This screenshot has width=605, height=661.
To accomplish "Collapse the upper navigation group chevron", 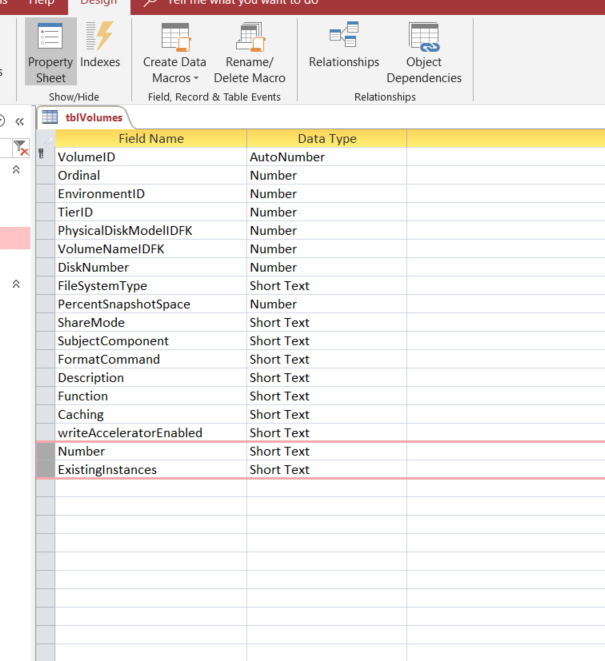I will tap(16, 171).
